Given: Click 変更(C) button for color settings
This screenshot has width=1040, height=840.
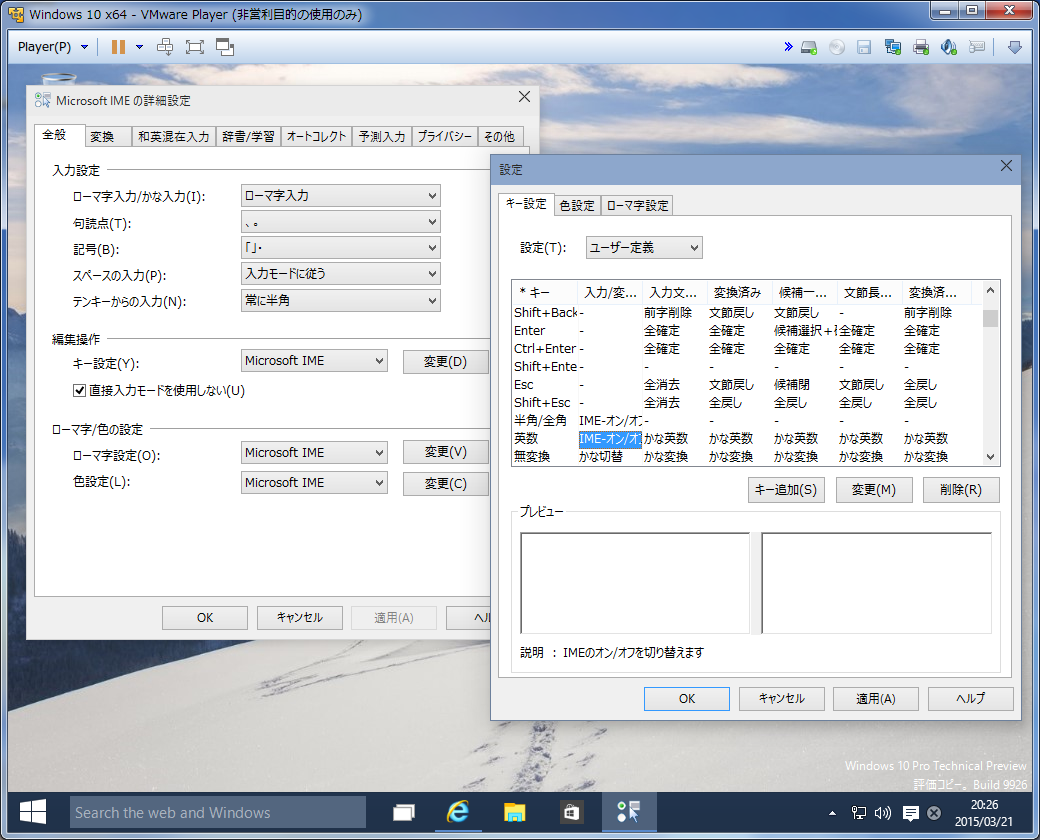Looking at the screenshot, I should (445, 484).
